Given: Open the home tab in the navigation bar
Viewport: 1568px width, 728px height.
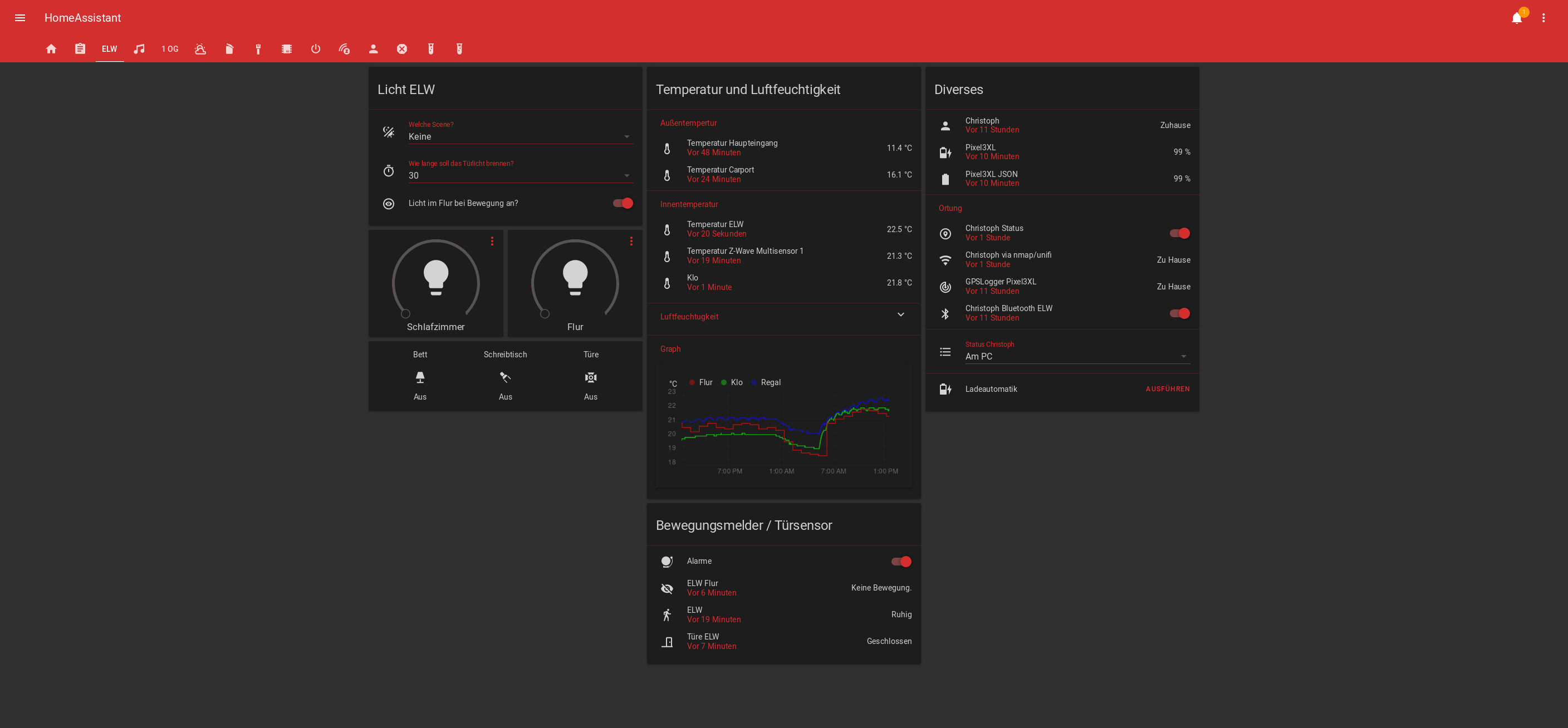Looking at the screenshot, I should pyautogui.click(x=51, y=48).
